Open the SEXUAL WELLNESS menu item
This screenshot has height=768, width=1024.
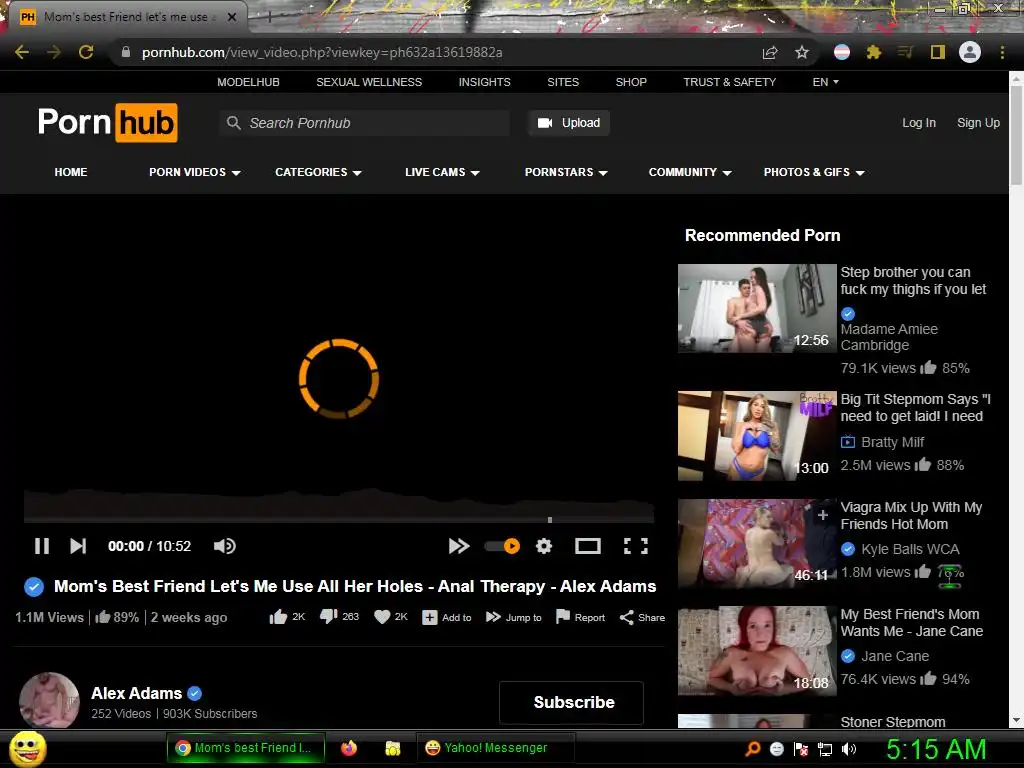tap(369, 82)
